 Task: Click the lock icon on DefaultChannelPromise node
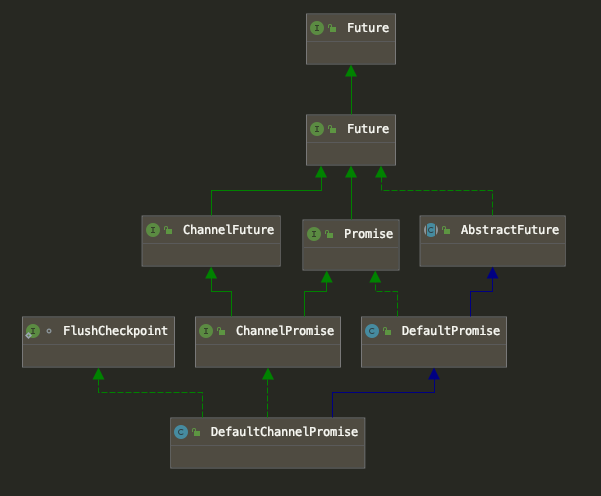[x=196, y=432]
